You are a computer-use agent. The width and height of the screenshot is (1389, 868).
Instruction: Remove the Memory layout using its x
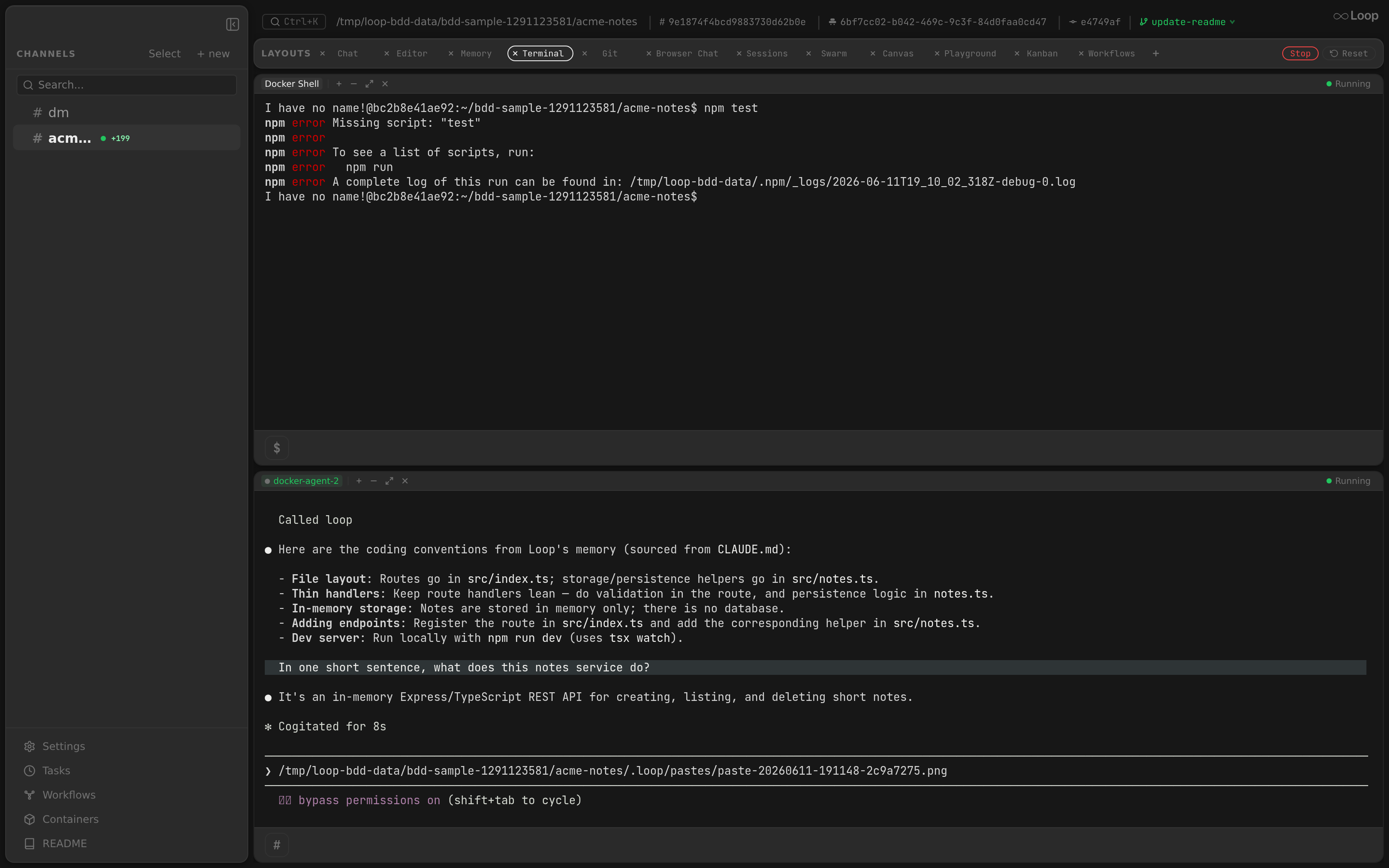click(451, 53)
